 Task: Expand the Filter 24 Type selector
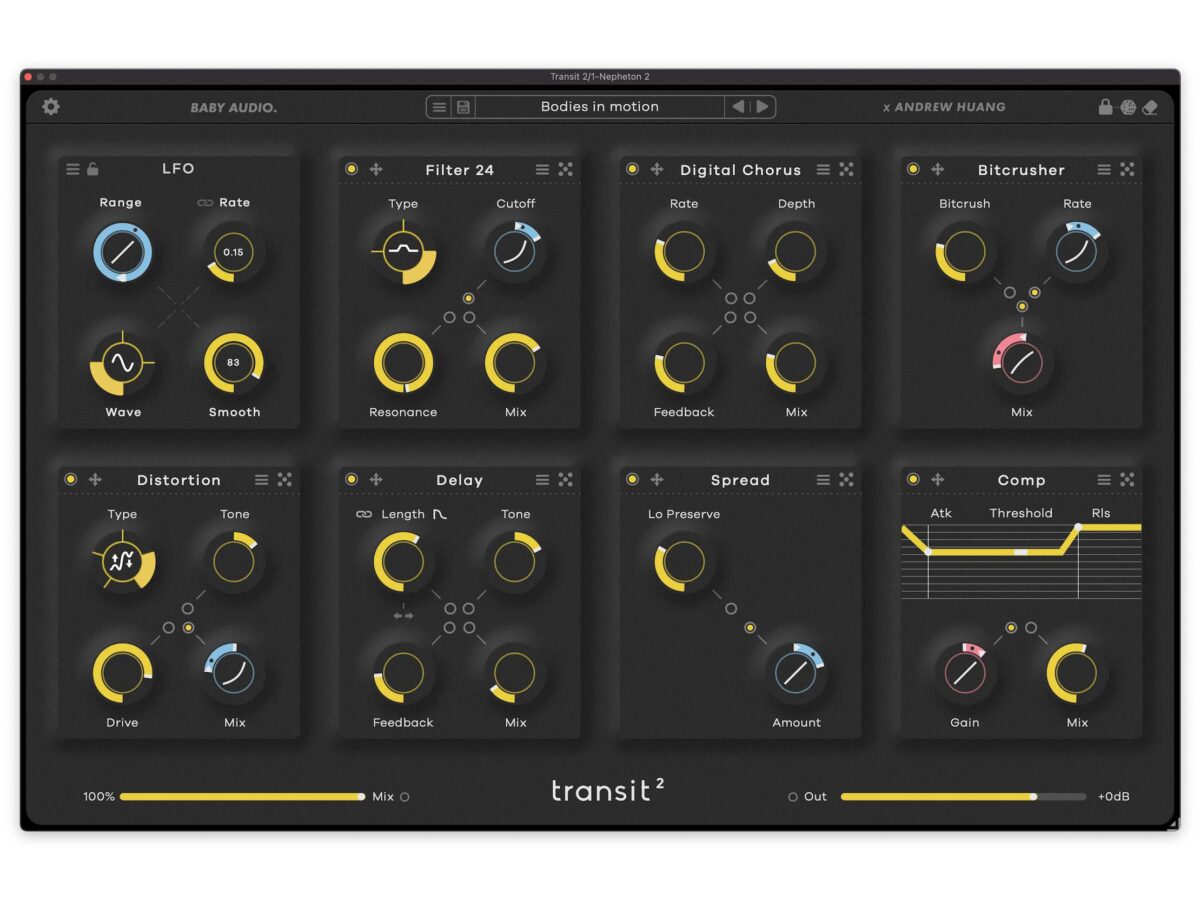click(403, 251)
